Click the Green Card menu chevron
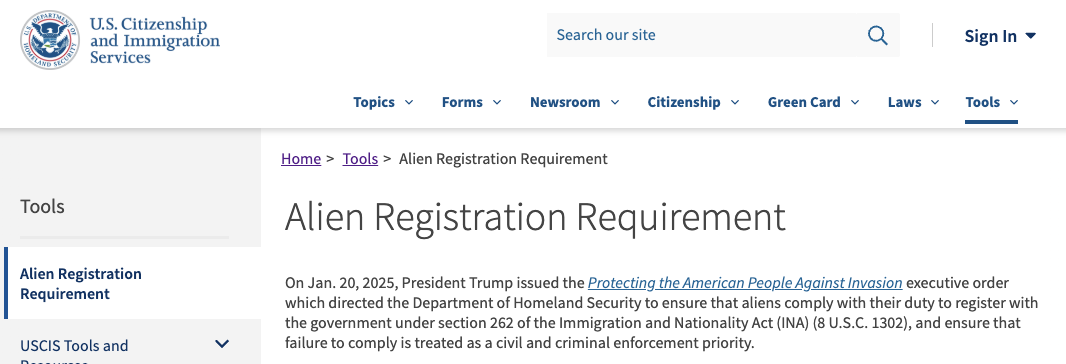The height and width of the screenshot is (364, 1066). pyautogui.click(x=855, y=103)
